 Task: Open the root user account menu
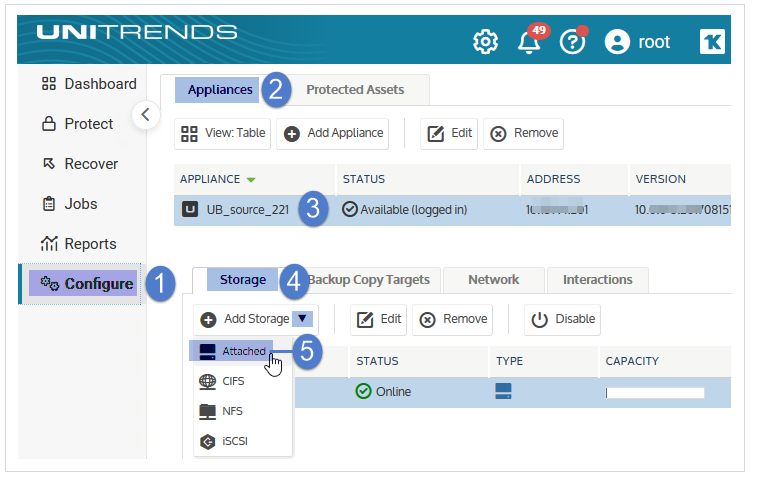[x=637, y=42]
